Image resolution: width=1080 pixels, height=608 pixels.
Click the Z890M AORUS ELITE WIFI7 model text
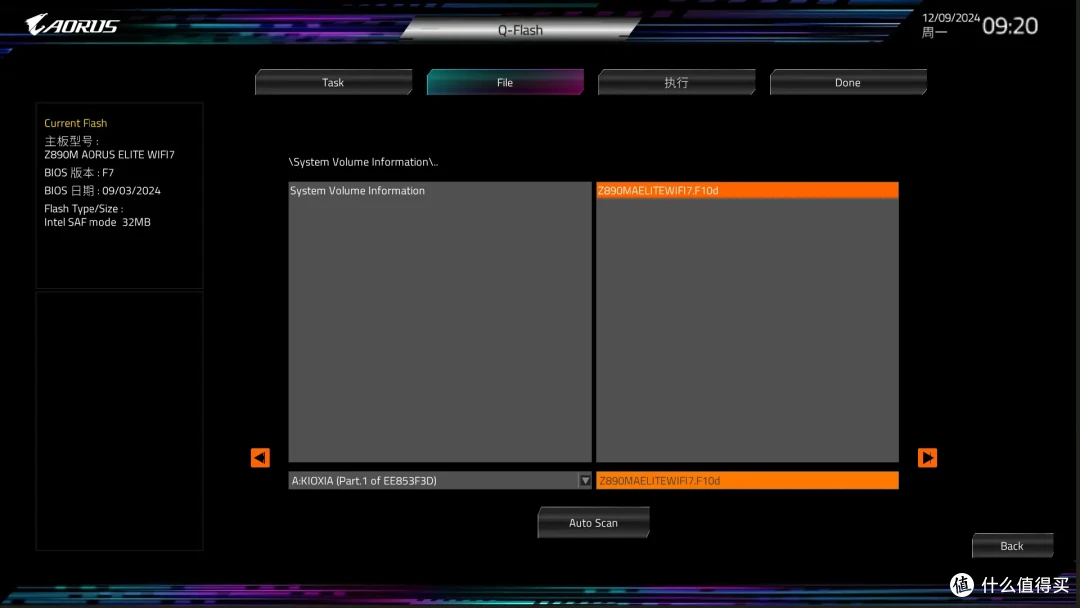coord(110,155)
